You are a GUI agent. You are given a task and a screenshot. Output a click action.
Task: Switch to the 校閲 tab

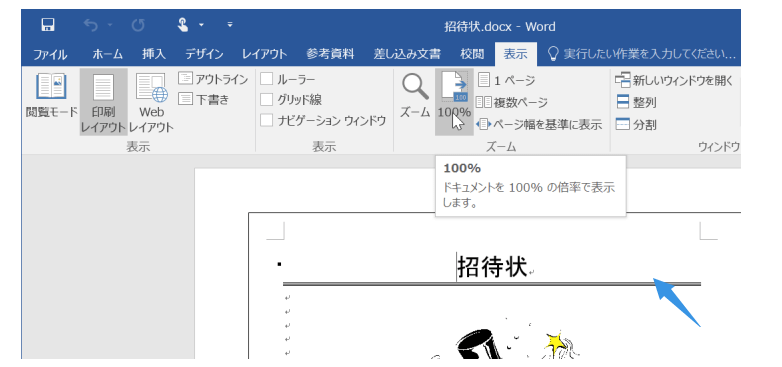[x=472, y=54]
